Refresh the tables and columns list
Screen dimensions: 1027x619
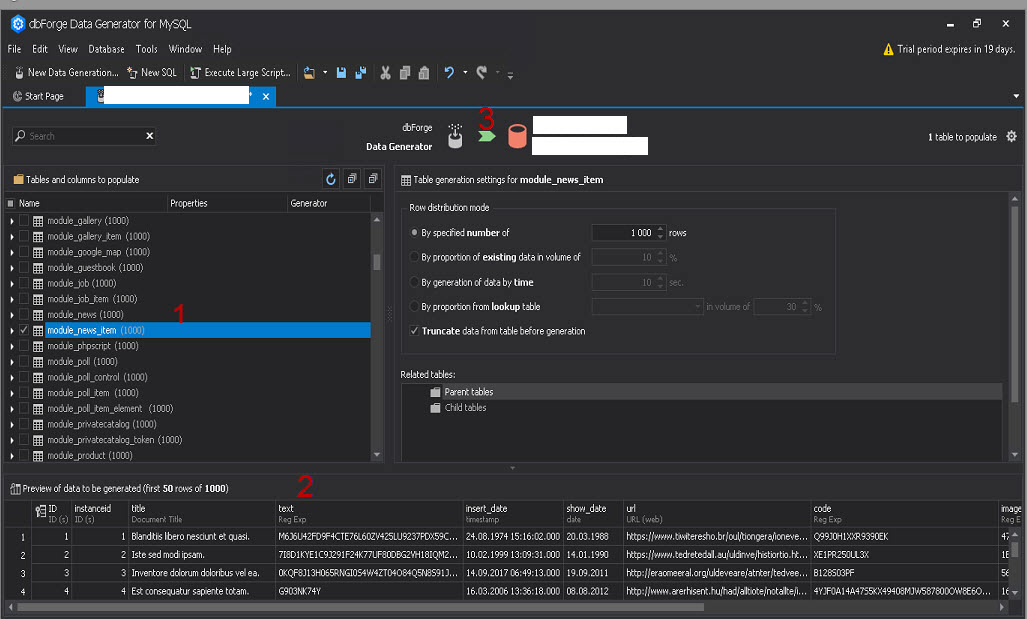pyautogui.click(x=330, y=179)
